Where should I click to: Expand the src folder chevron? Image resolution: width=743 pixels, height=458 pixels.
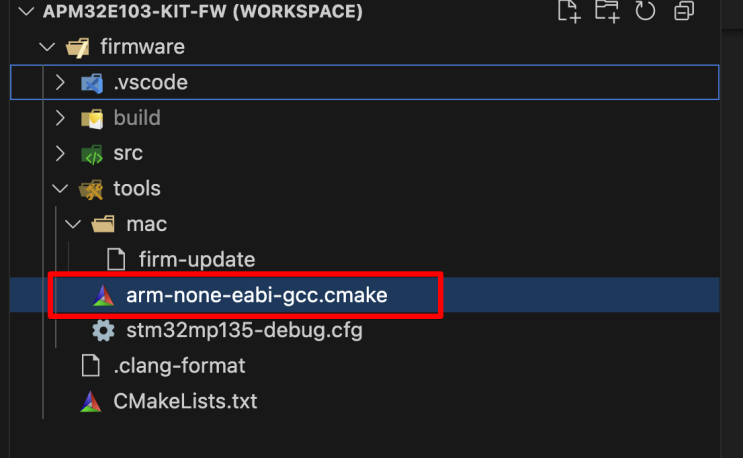(61, 153)
